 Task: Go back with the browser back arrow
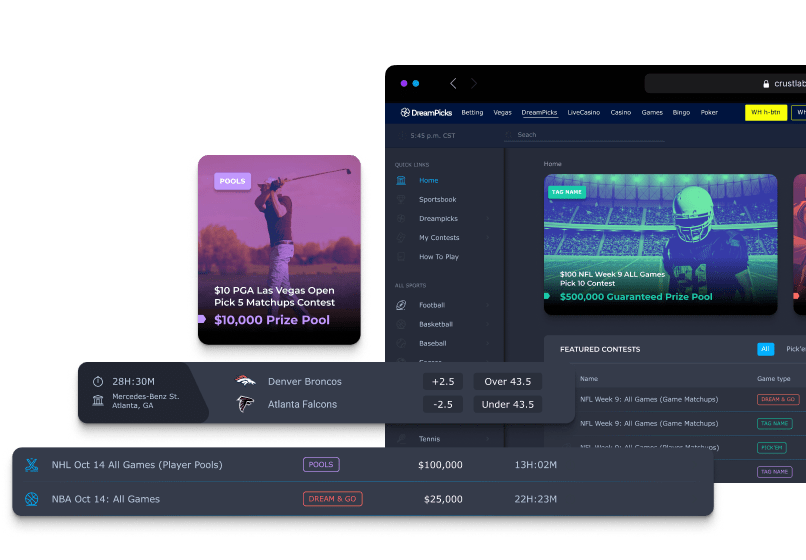(453, 84)
